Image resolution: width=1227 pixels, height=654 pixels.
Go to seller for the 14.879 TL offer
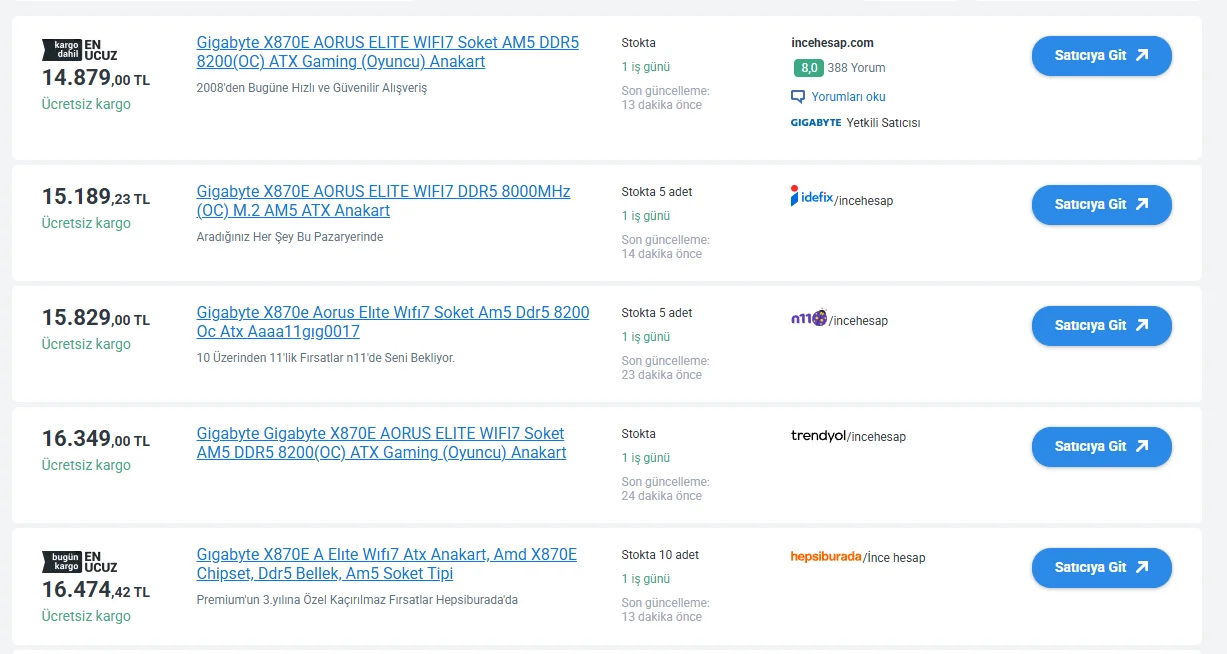tap(1101, 56)
